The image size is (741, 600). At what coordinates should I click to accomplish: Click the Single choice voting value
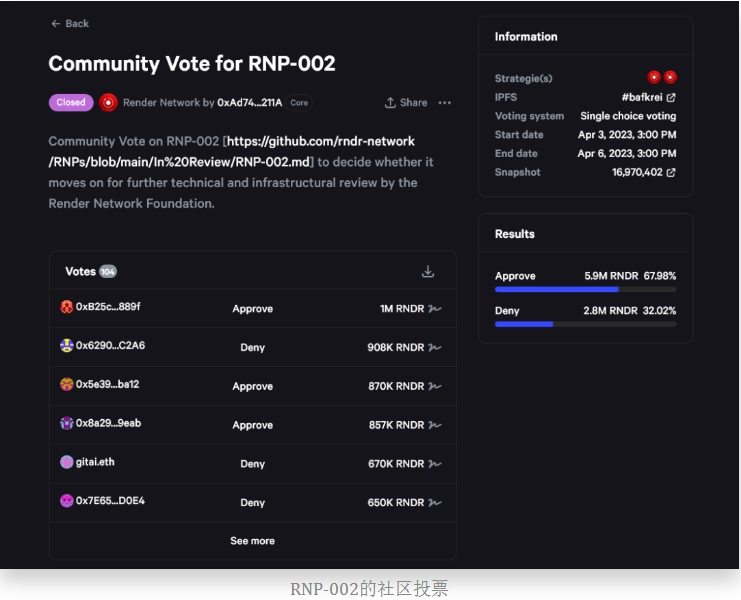tap(628, 116)
